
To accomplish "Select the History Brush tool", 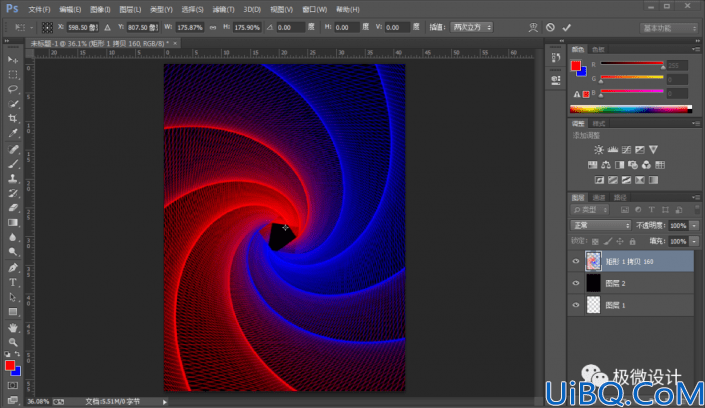I will point(13,193).
